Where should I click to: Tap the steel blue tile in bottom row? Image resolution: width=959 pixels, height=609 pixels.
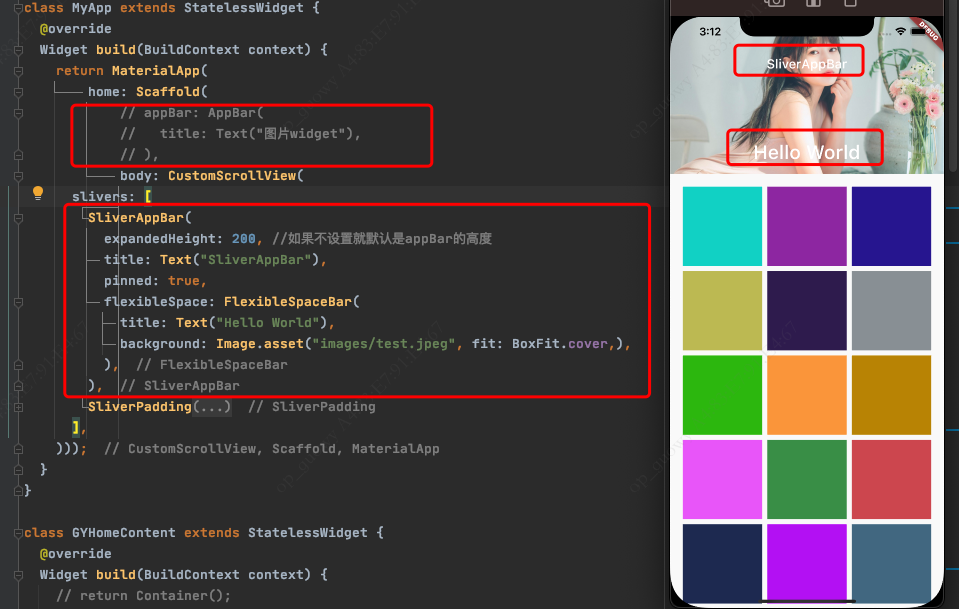pos(891,563)
